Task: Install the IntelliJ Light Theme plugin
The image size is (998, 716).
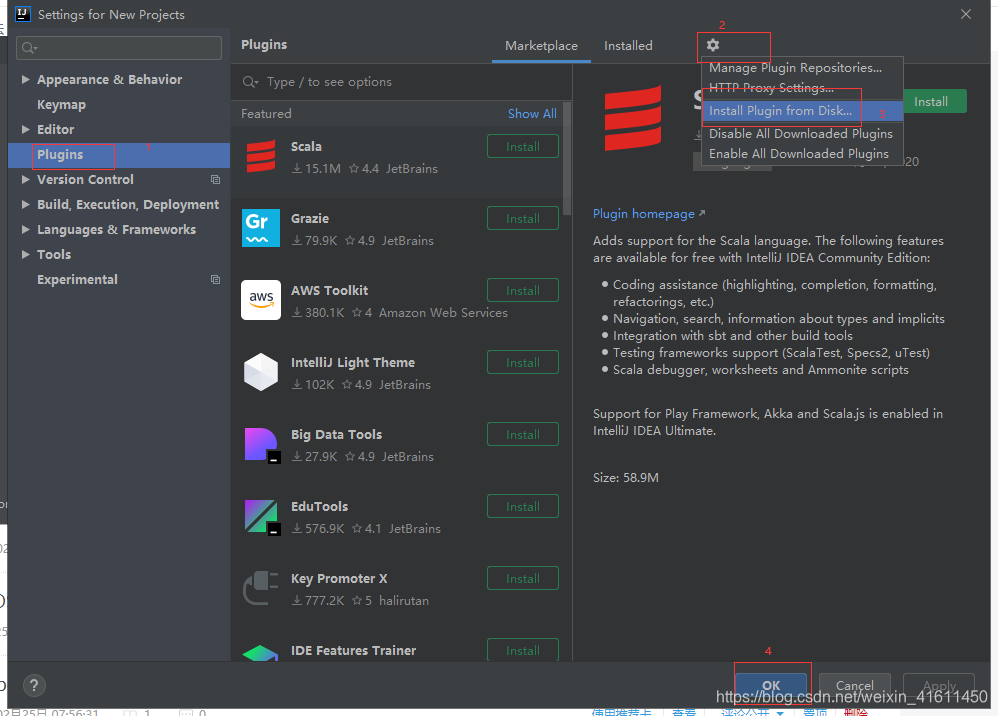Action: (x=523, y=362)
